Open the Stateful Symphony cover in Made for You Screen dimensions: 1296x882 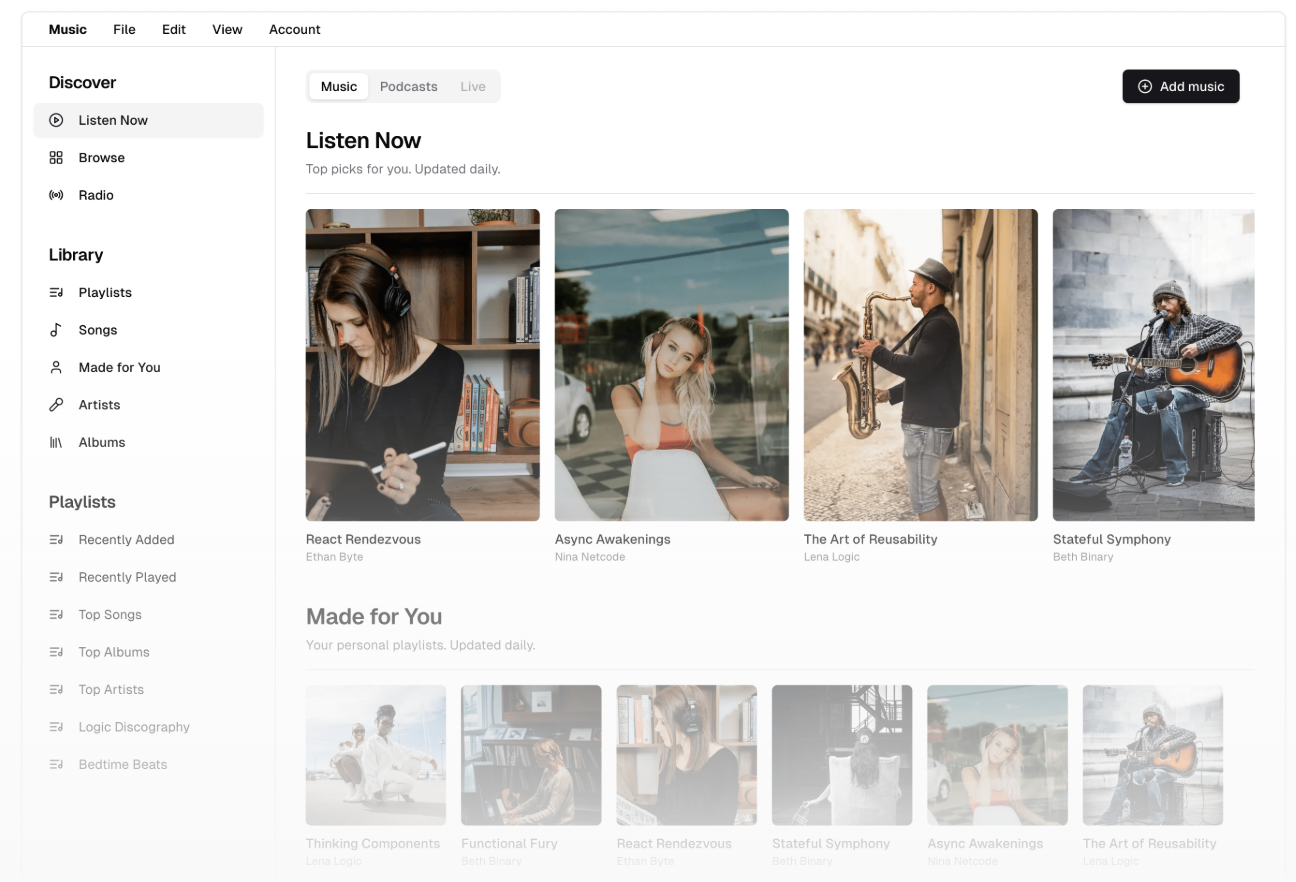click(842, 755)
